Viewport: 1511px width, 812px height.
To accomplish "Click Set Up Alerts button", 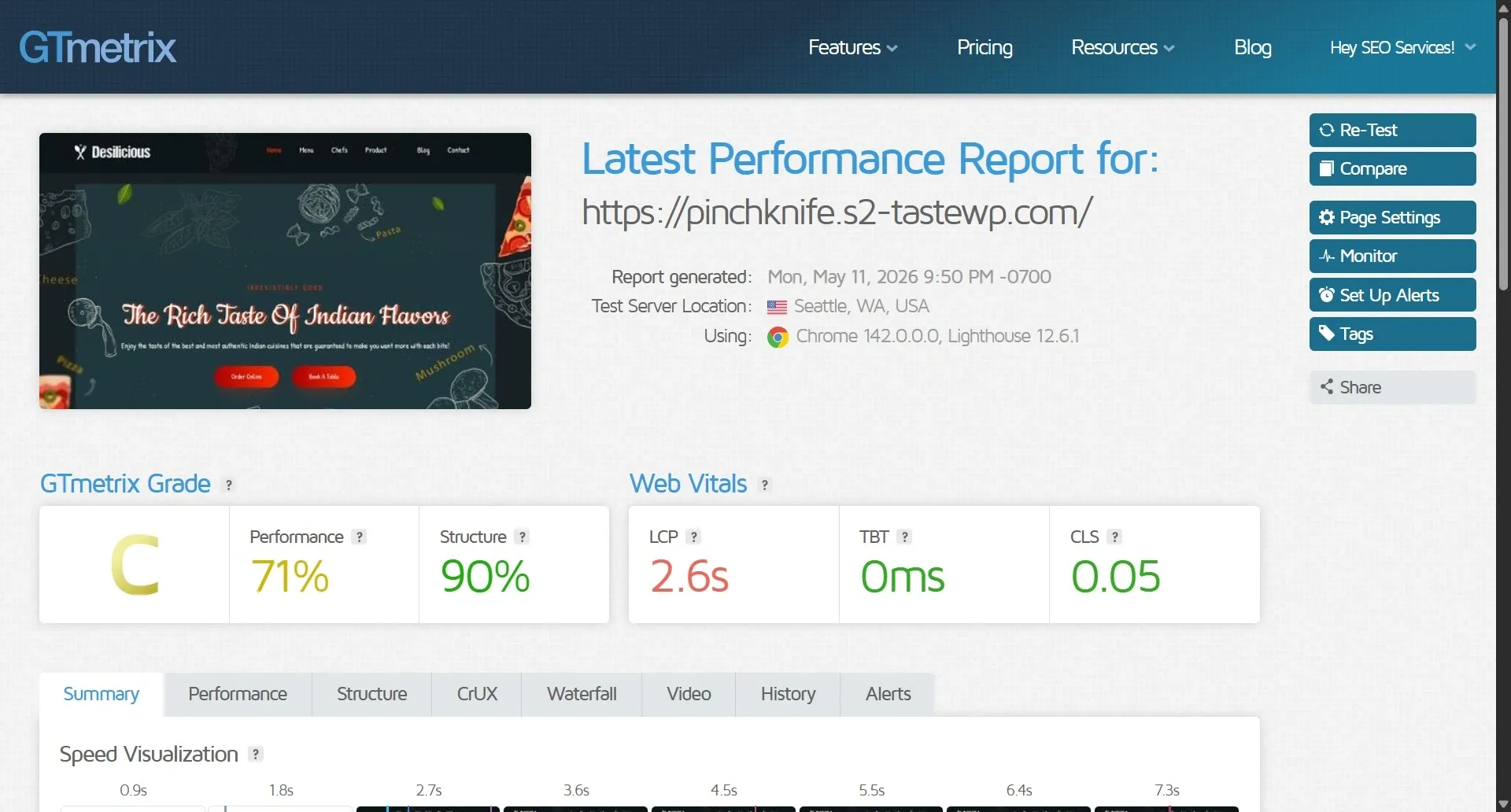I will click(x=1392, y=295).
